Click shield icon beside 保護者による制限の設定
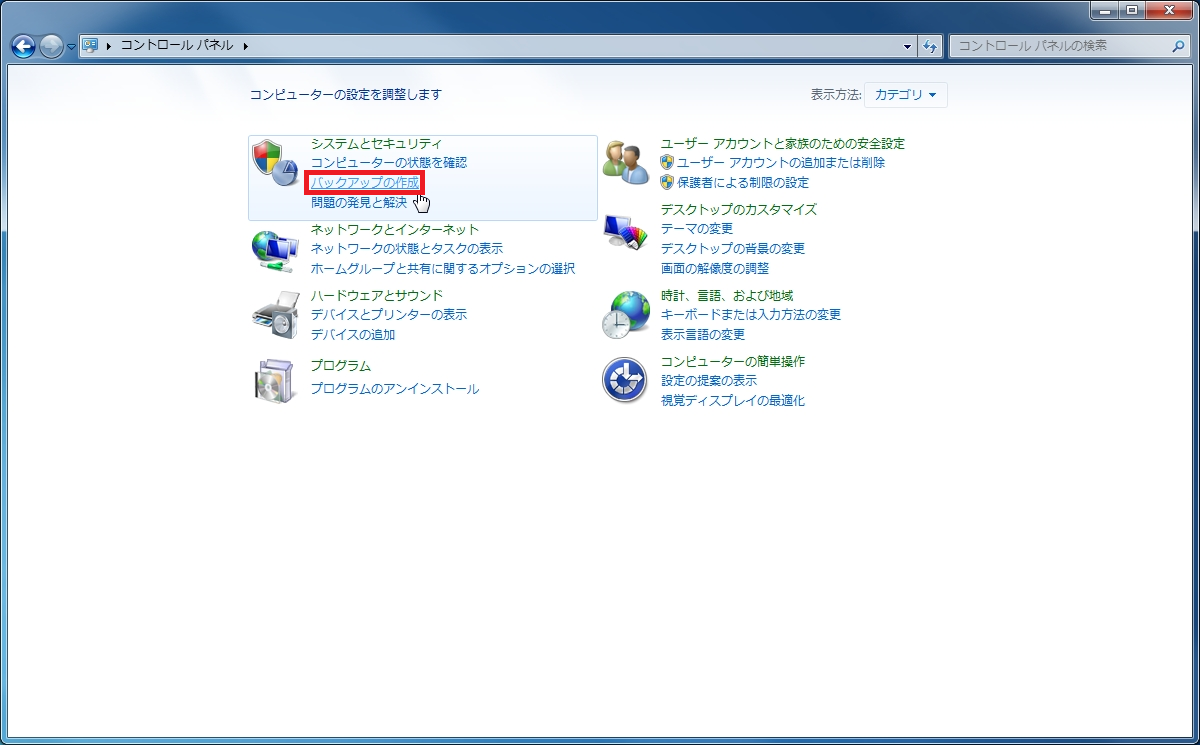Screen dimensions: 1200x745 point(667,182)
